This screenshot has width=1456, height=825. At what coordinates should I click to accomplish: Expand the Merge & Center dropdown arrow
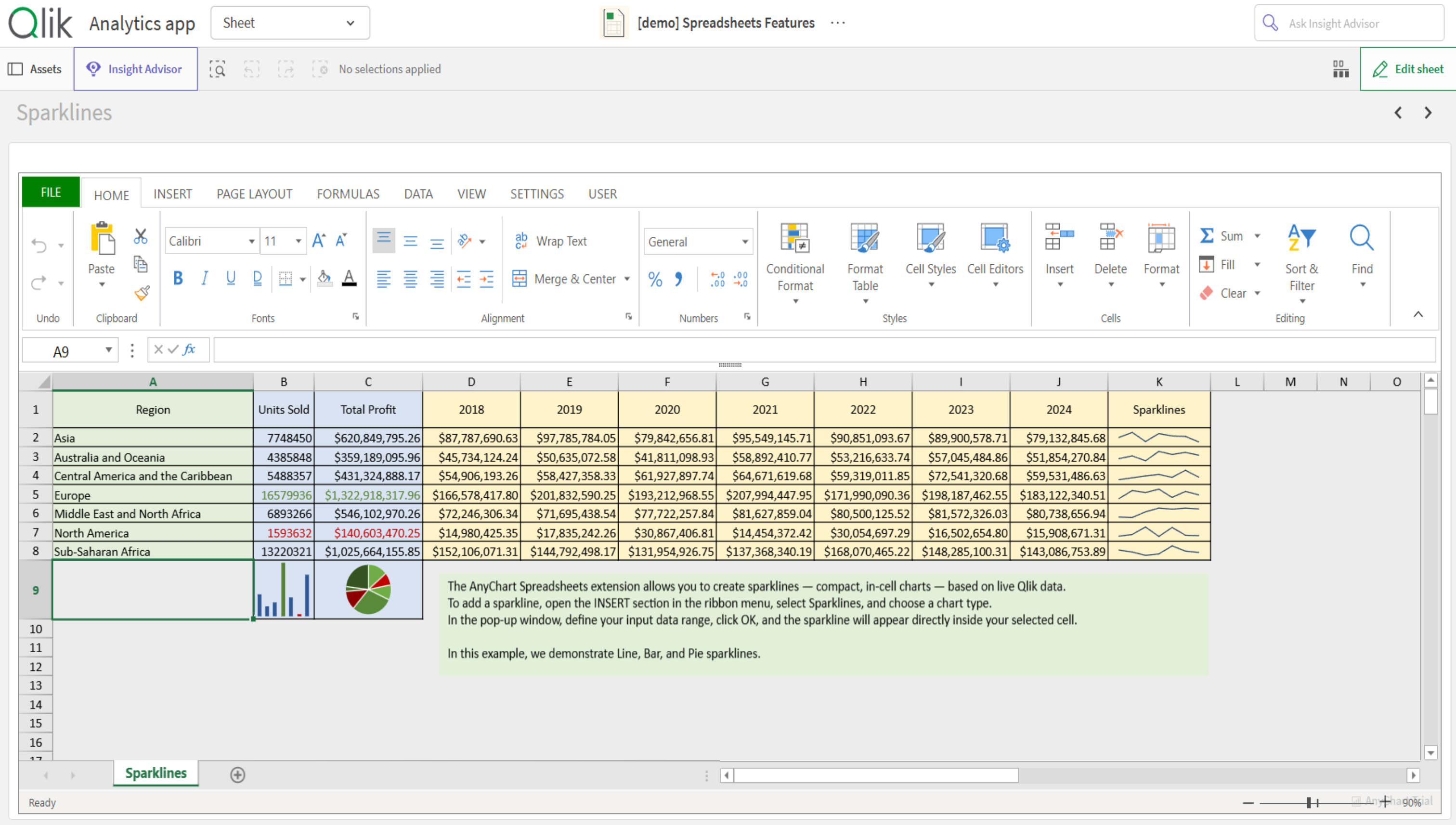coord(627,279)
